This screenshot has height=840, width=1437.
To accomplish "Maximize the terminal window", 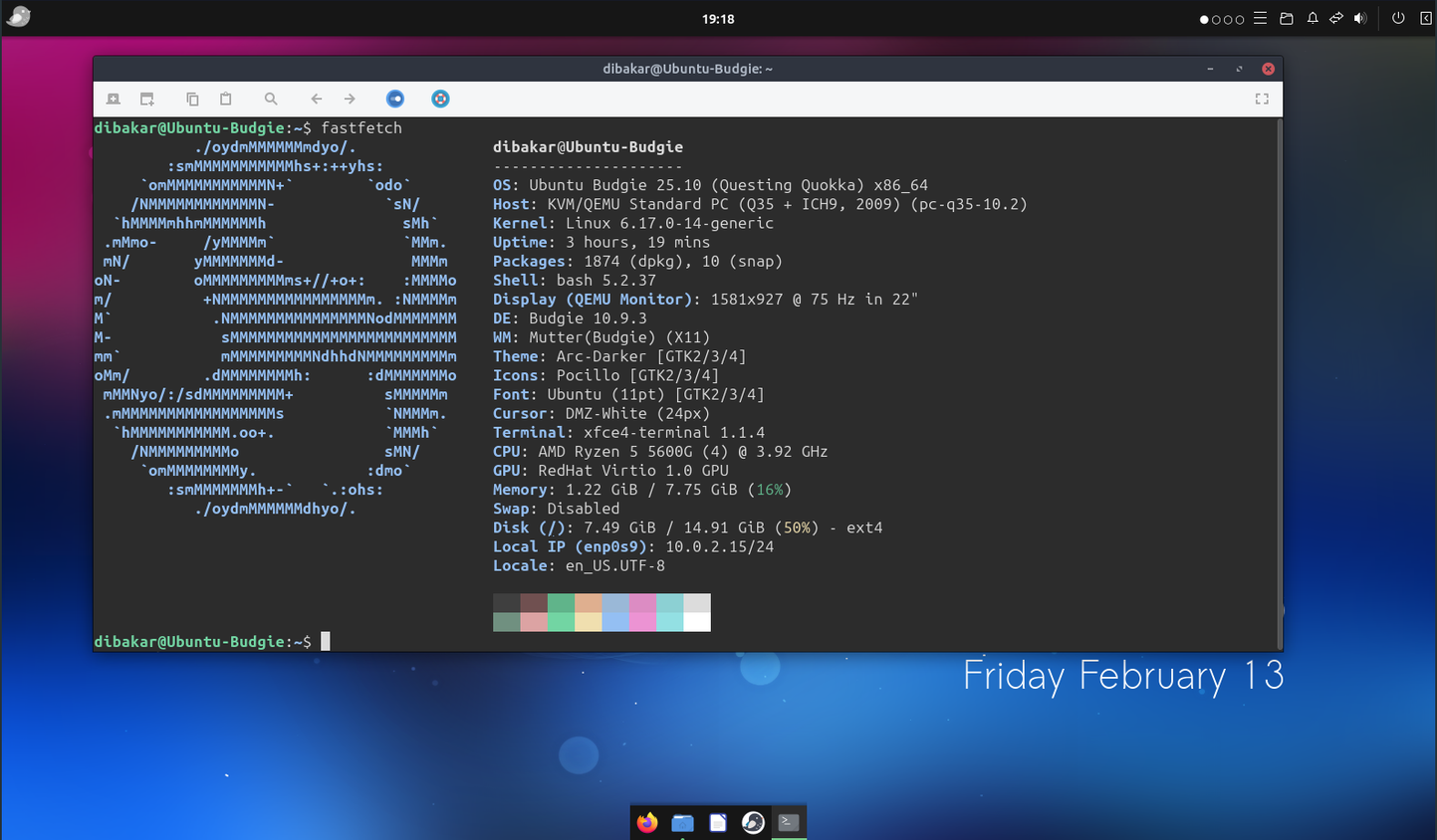I will pos(1239,69).
